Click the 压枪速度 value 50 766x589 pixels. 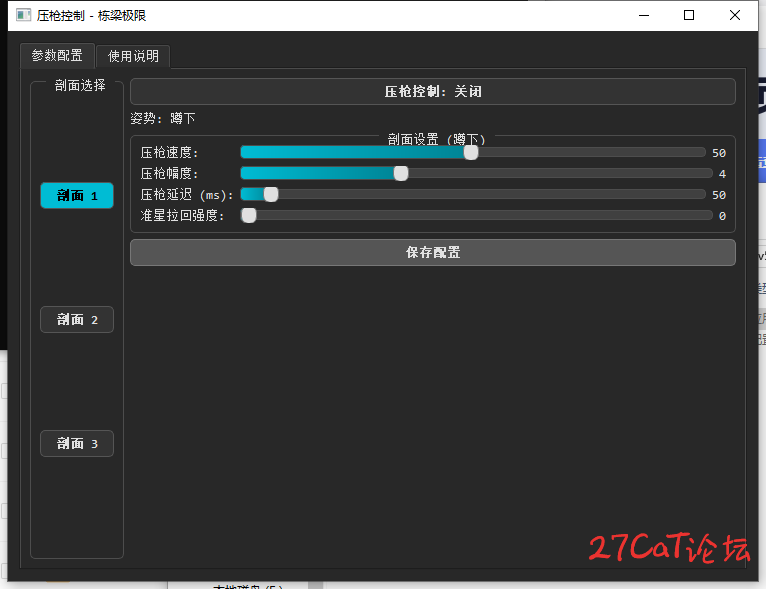pos(719,153)
